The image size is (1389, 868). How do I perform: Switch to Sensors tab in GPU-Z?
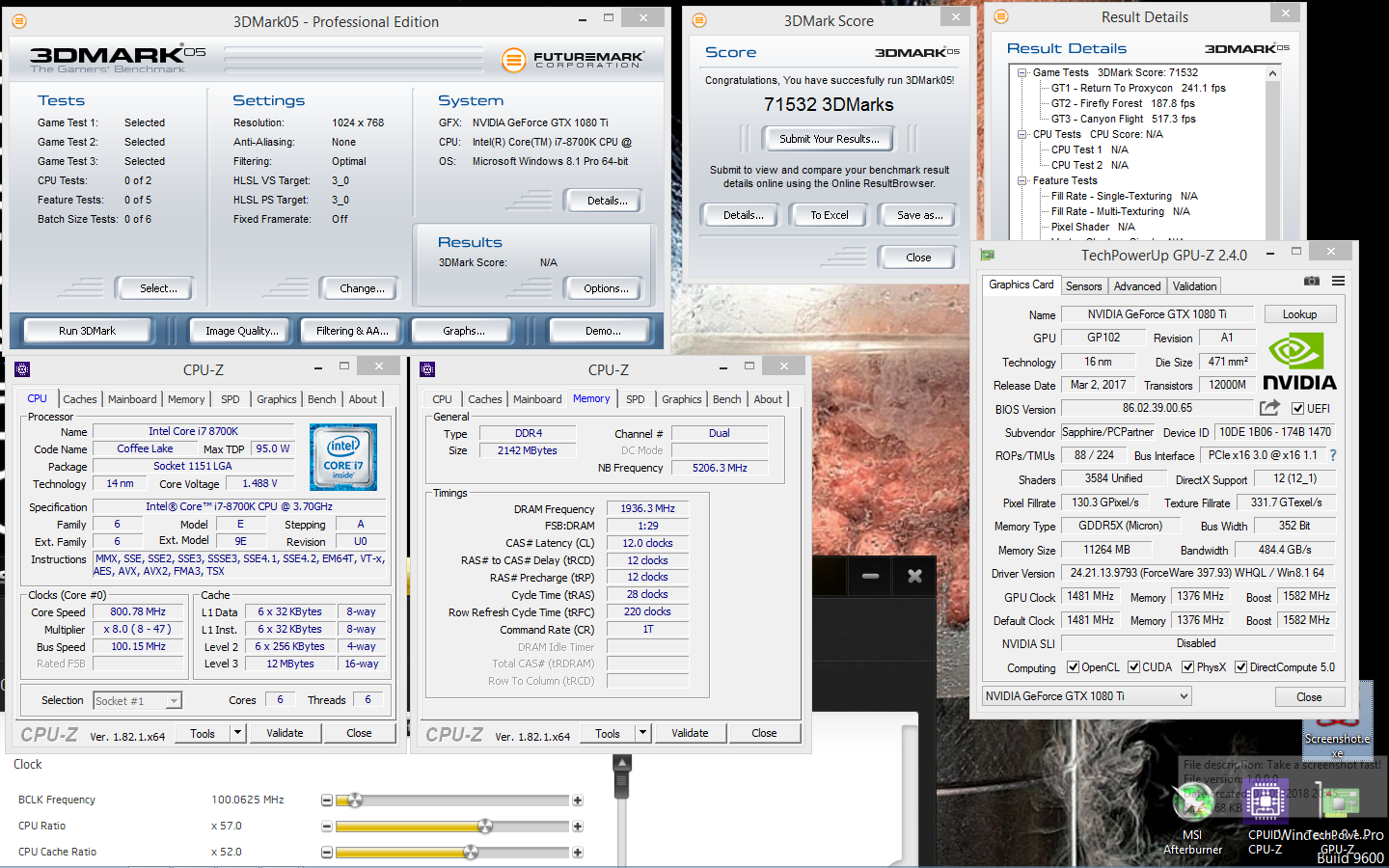1083,286
